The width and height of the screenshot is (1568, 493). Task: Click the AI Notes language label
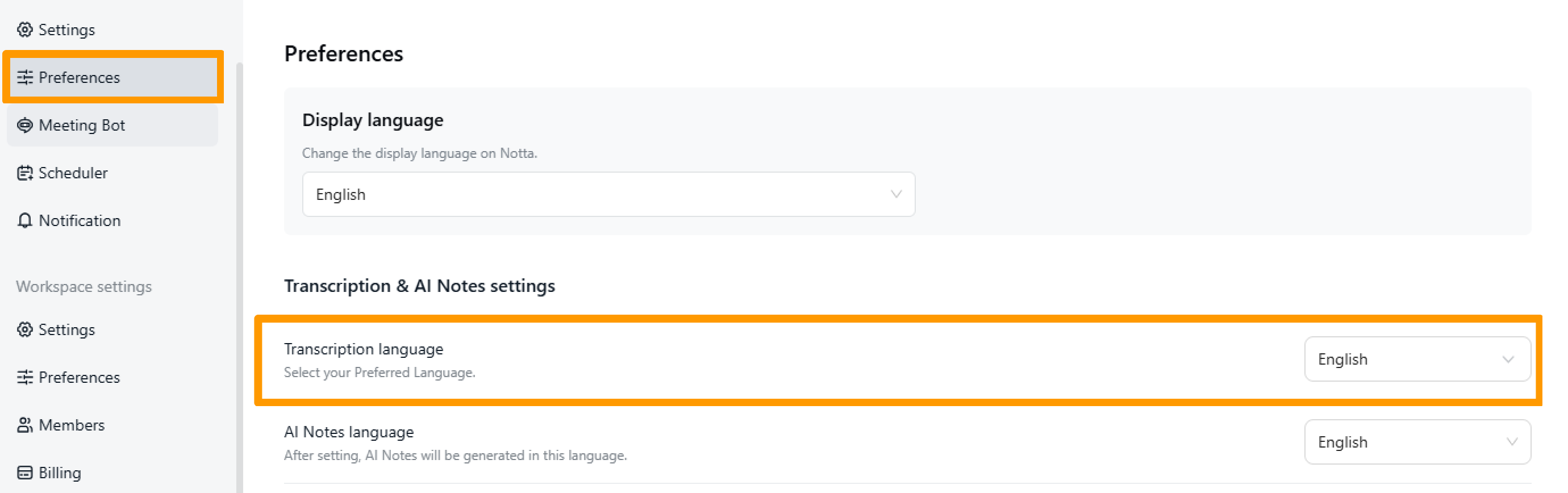349,432
